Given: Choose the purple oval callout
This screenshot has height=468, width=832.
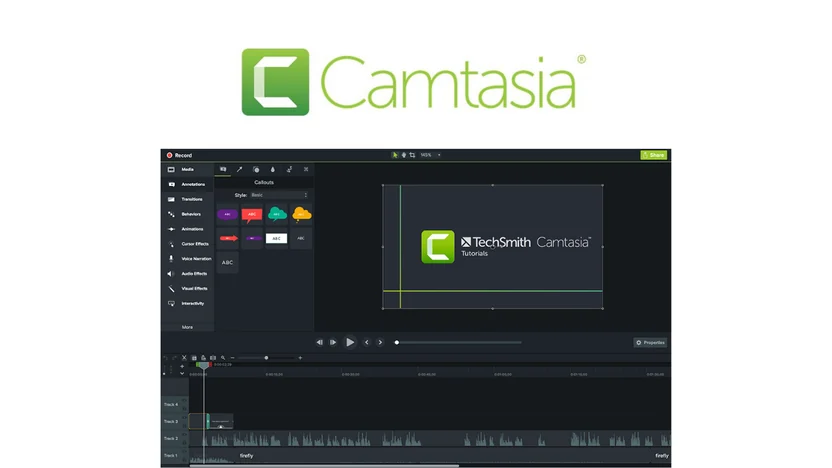Looking at the screenshot, I should pyautogui.click(x=227, y=214).
